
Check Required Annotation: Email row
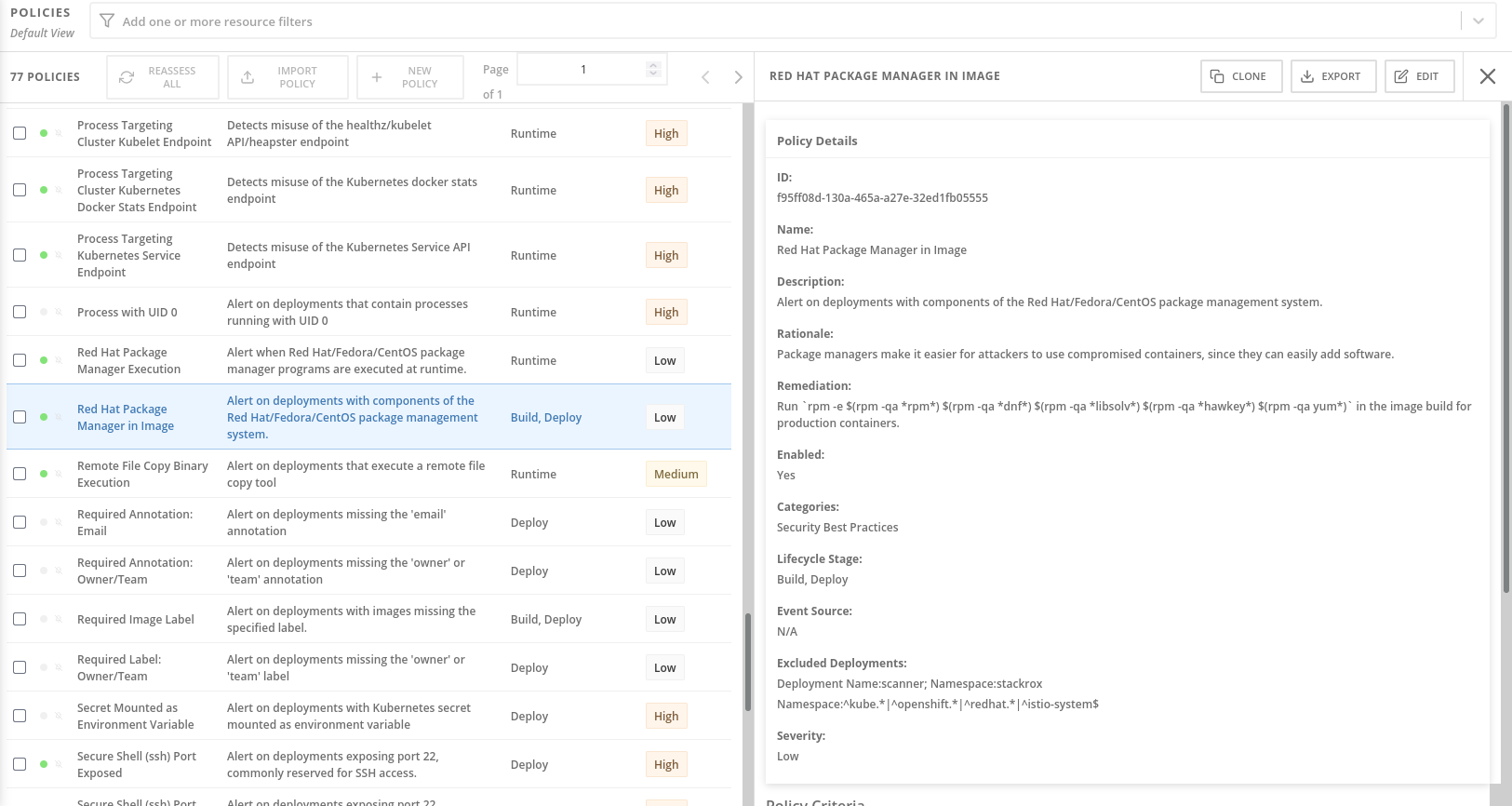(20, 522)
